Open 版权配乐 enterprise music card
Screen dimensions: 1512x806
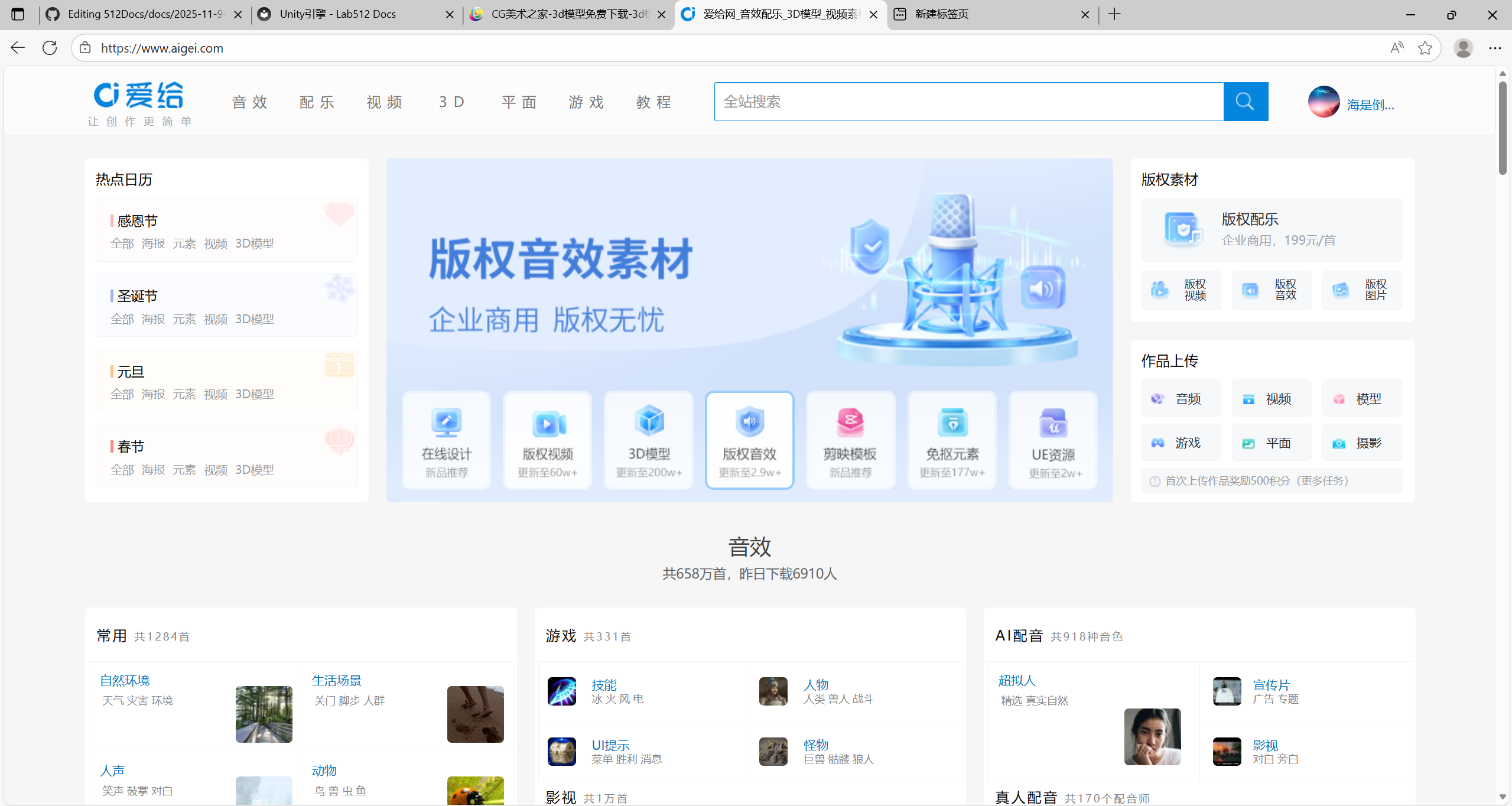1272,229
